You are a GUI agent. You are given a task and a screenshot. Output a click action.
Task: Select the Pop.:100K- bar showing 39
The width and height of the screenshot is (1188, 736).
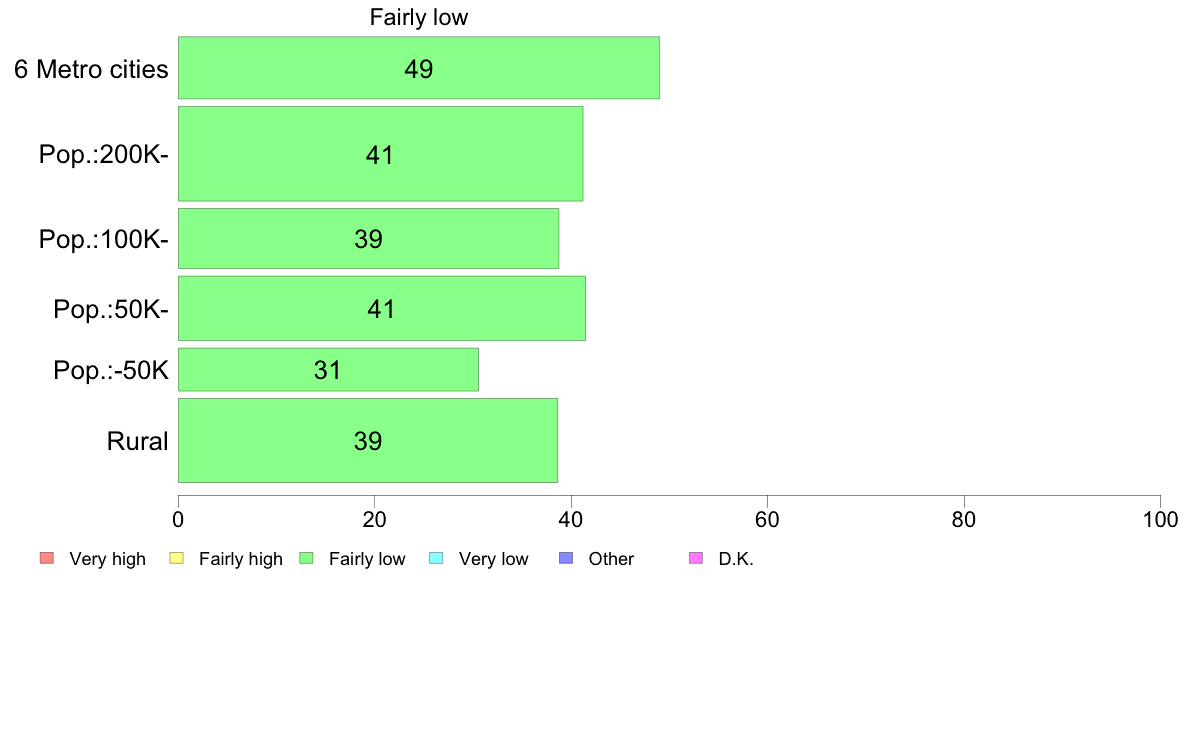[368, 239]
